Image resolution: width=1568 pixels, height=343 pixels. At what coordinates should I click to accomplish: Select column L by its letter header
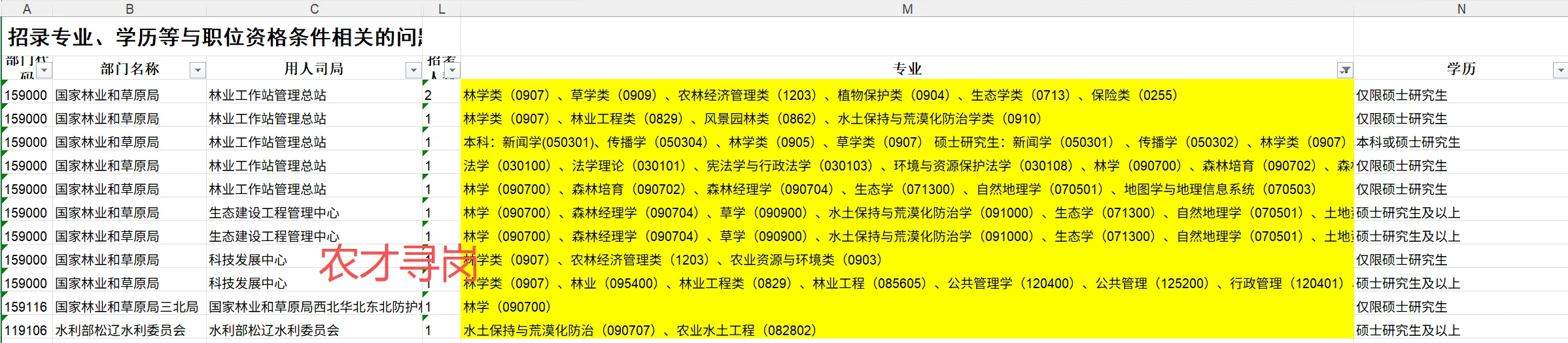pyautogui.click(x=442, y=8)
